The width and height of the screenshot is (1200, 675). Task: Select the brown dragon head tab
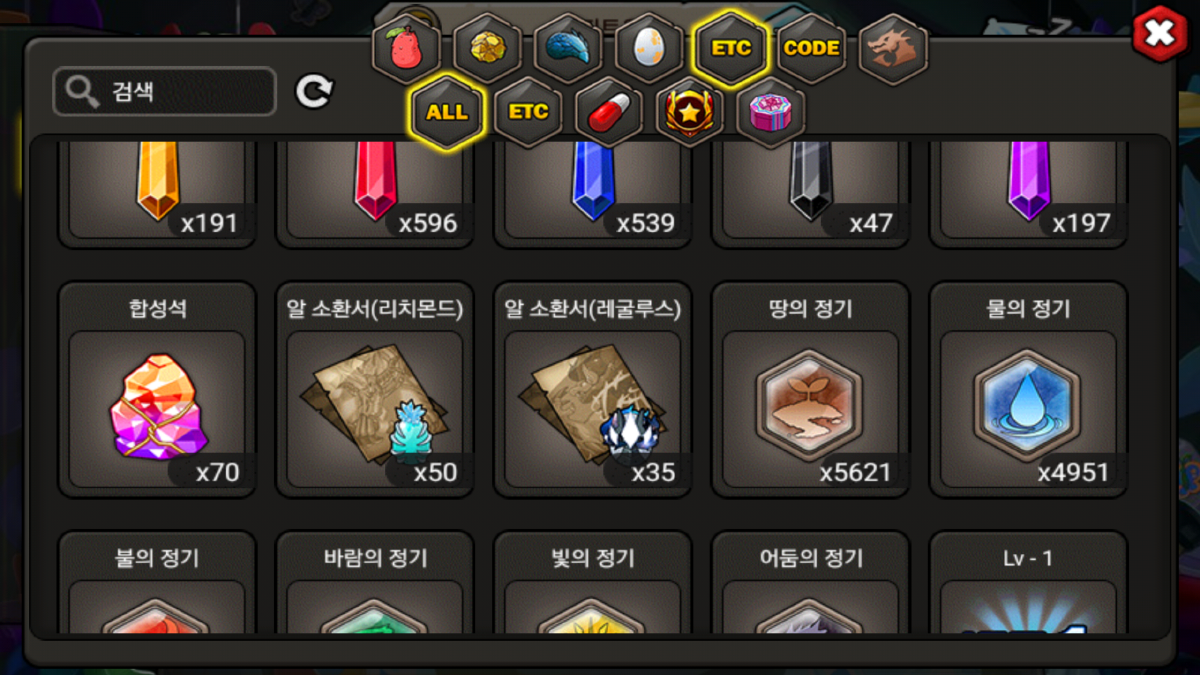coord(893,47)
